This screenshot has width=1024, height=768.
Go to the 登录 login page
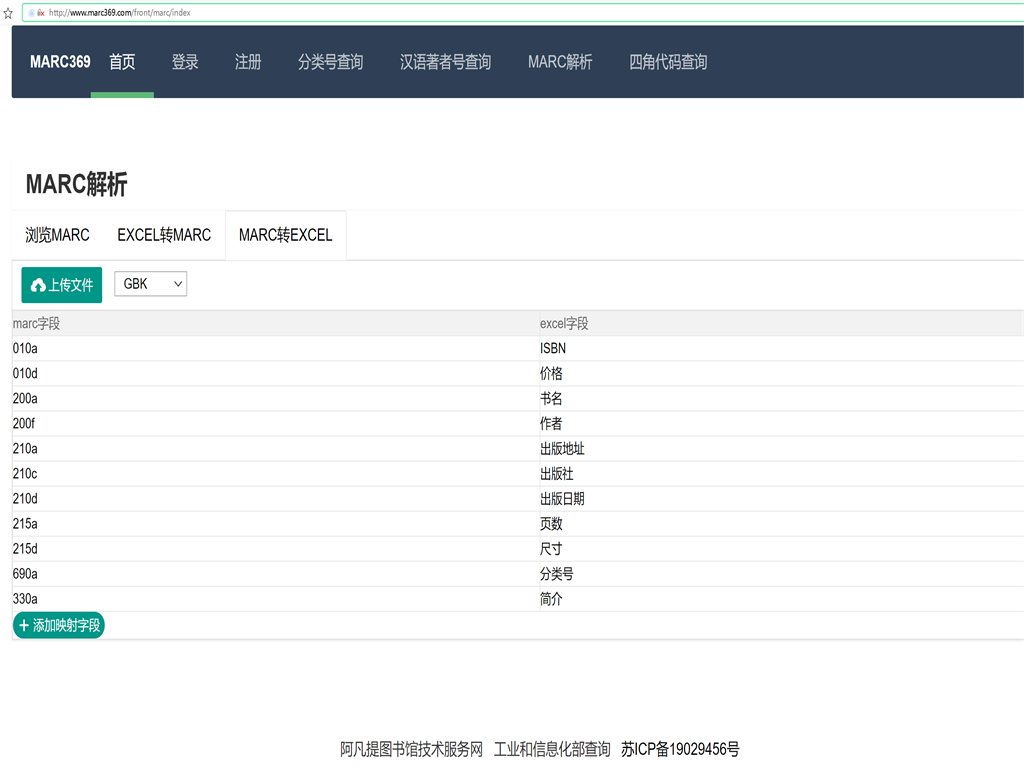[185, 62]
